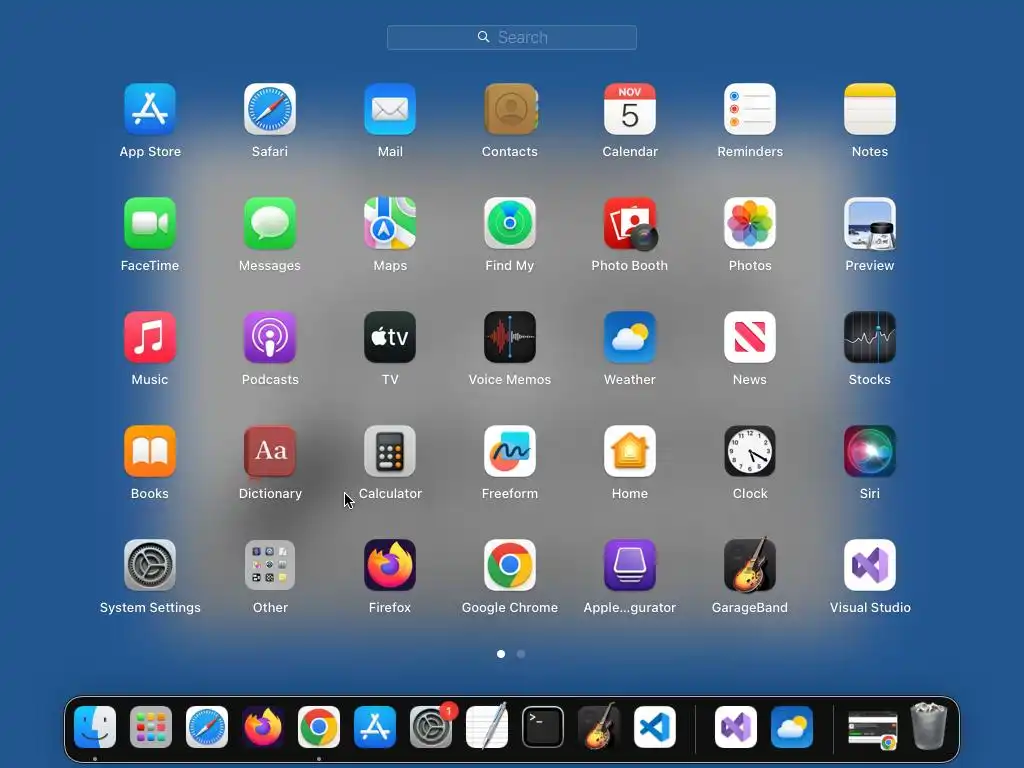The width and height of the screenshot is (1024, 768).
Task: Open the Clock app
Action: click(750, 451)
